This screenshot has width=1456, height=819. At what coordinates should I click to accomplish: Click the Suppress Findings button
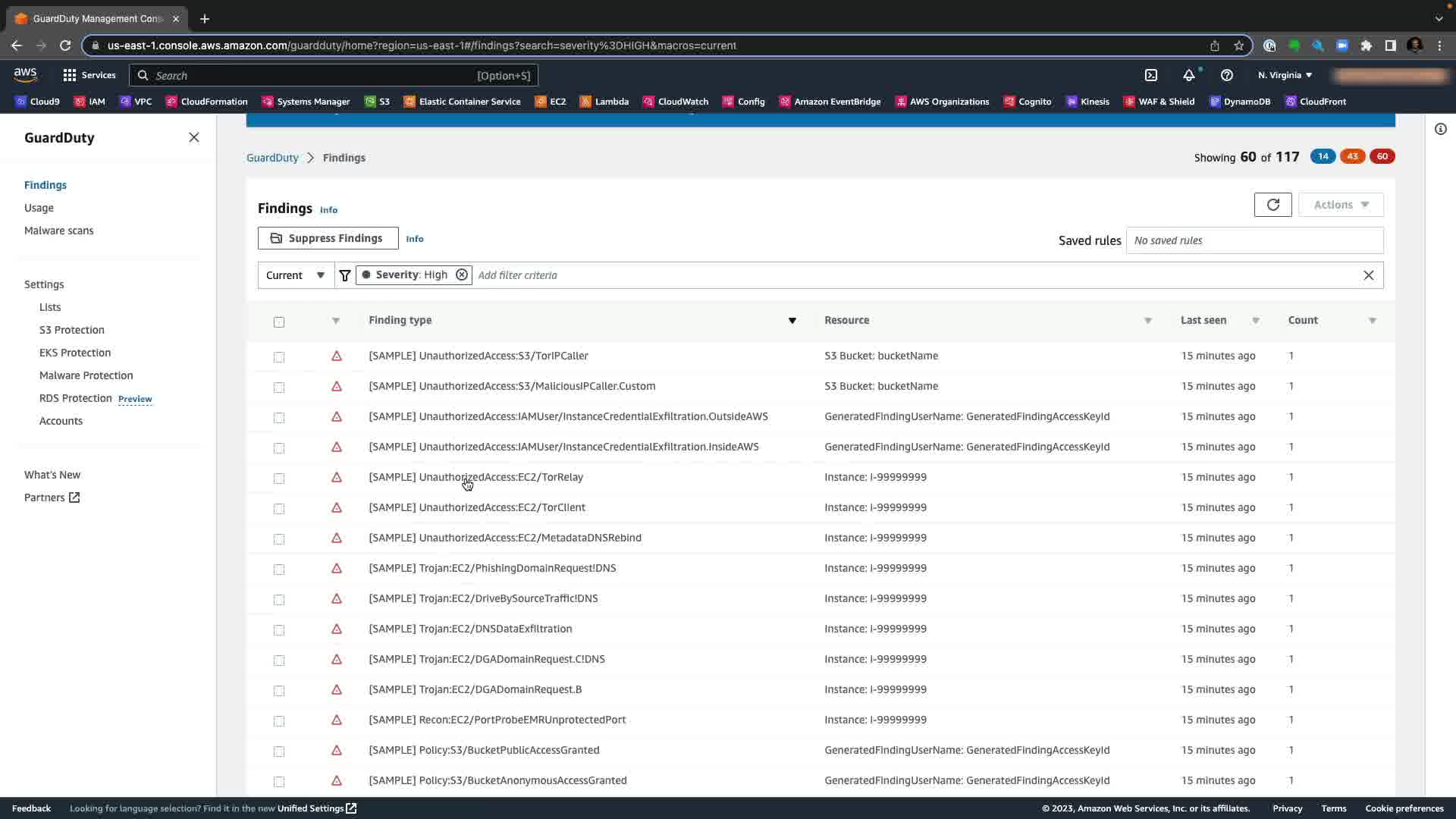(328, 238)
